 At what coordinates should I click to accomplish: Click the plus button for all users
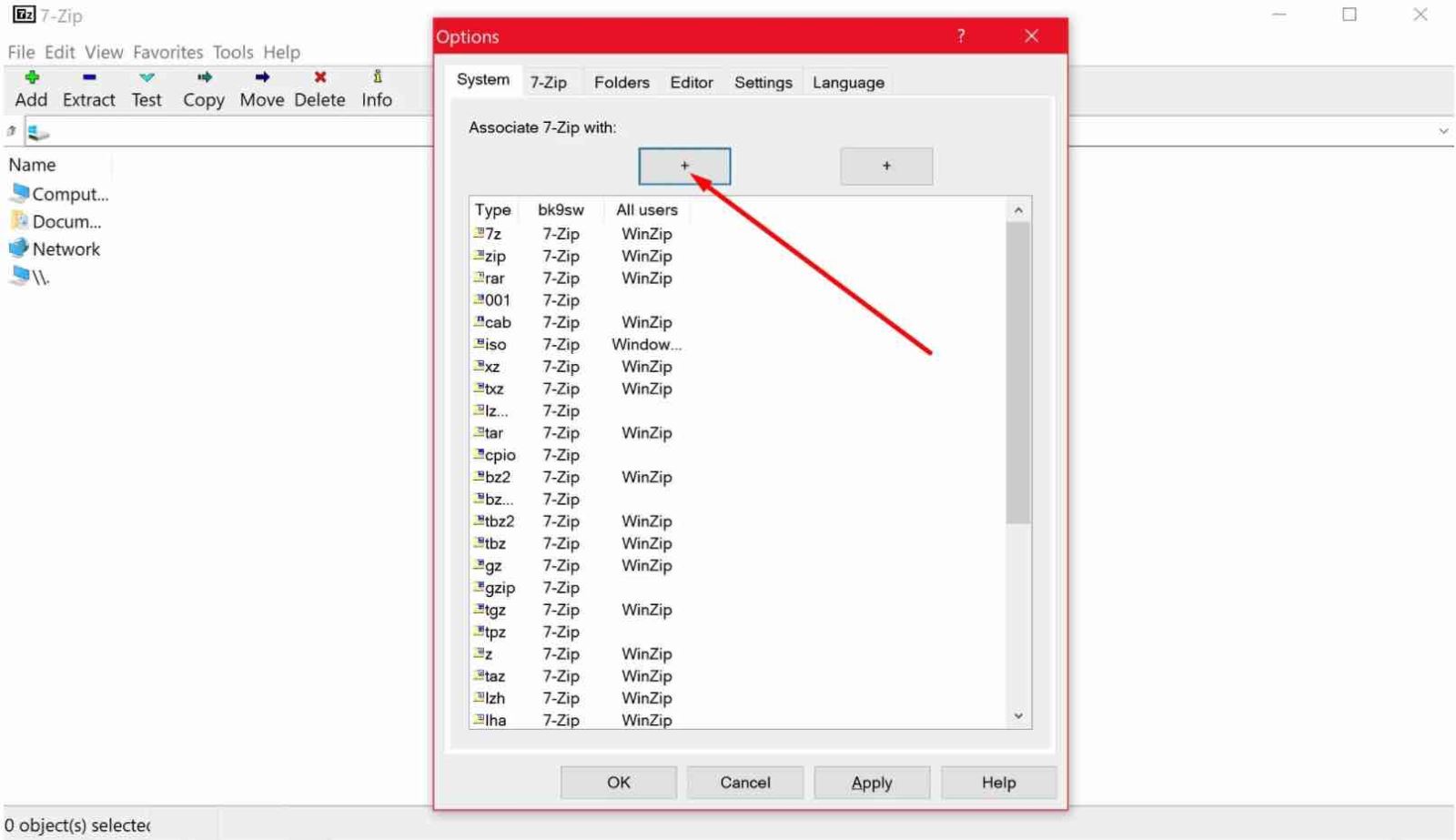click(886, 166)
